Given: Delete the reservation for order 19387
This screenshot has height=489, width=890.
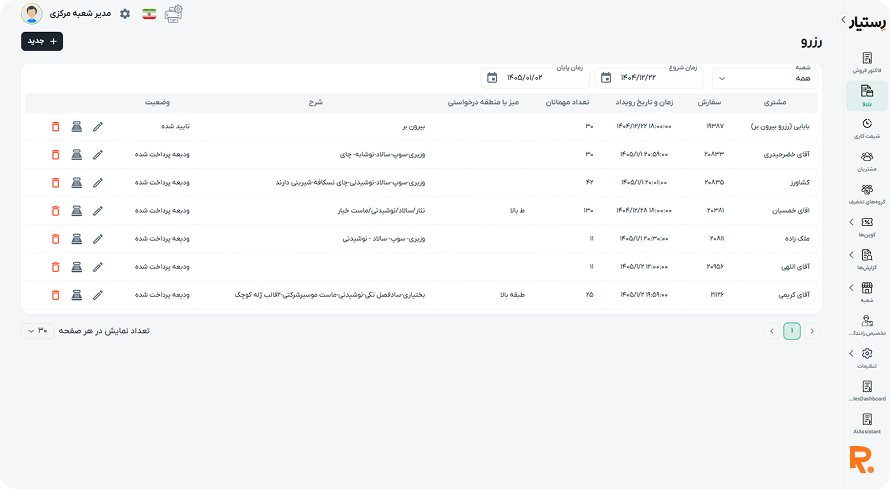Looking at the screenshot, I should pos(55,127).
